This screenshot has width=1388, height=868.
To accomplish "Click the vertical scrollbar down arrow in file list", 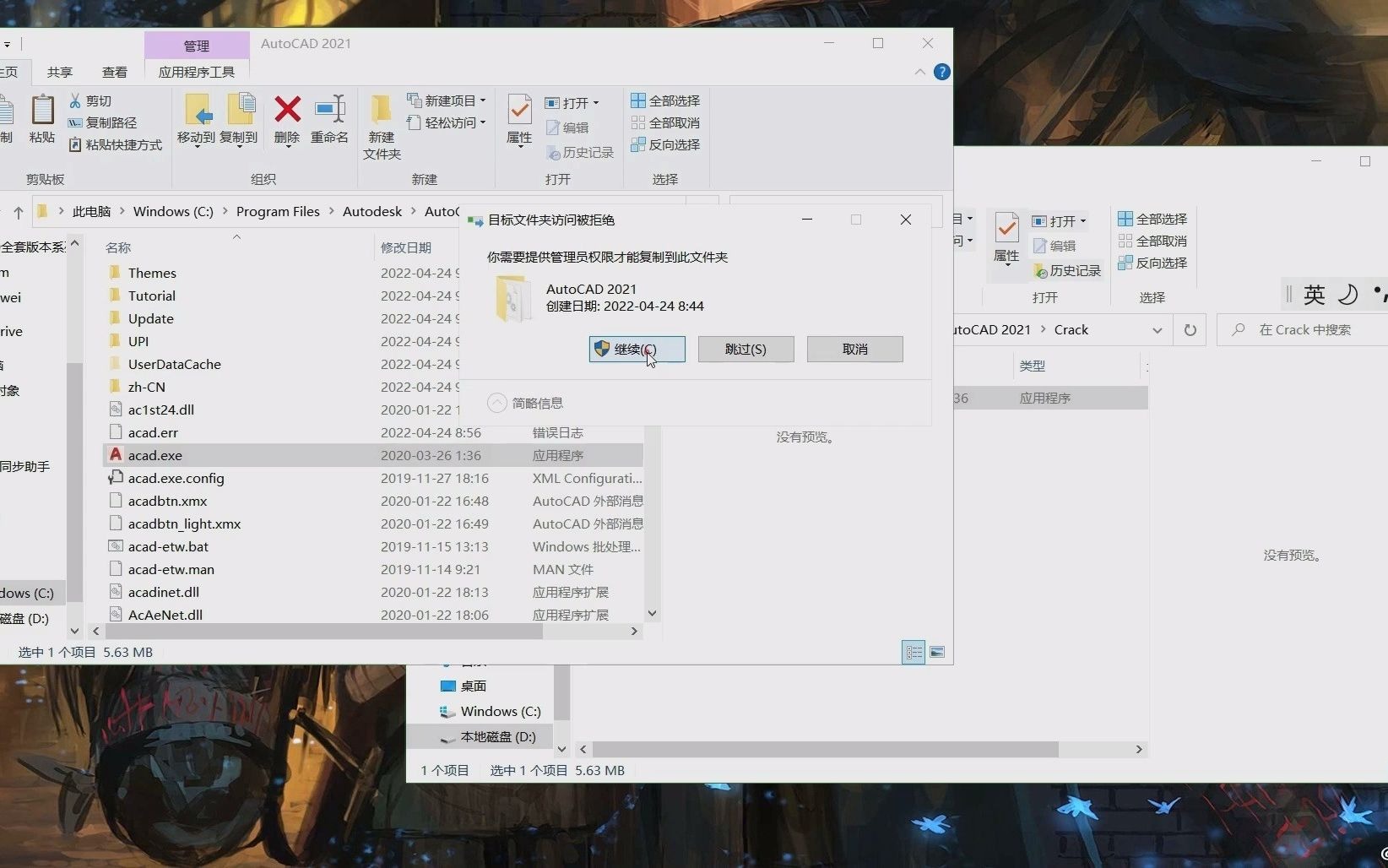I will point(652,614).
